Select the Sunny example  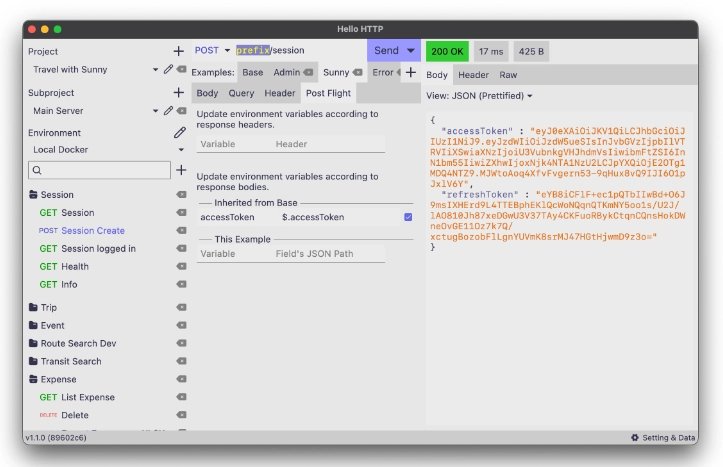[336, 72]
